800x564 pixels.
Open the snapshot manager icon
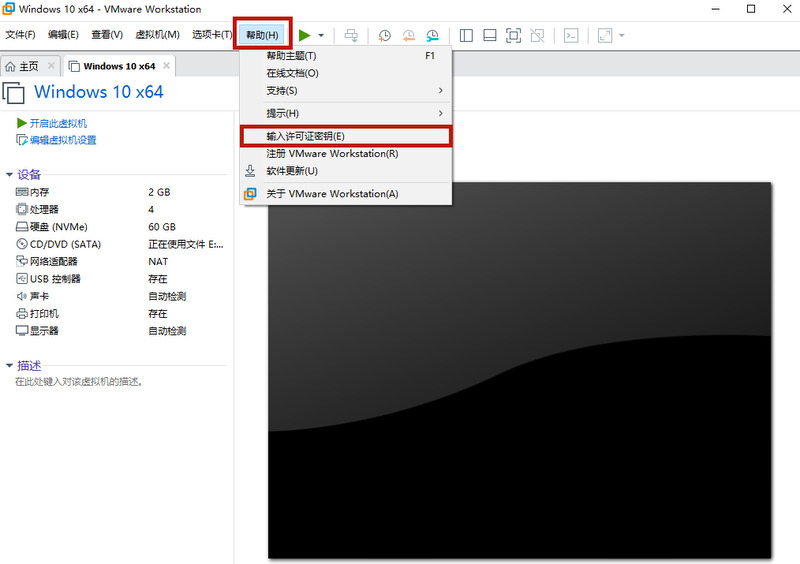click(x=433, y=35)
